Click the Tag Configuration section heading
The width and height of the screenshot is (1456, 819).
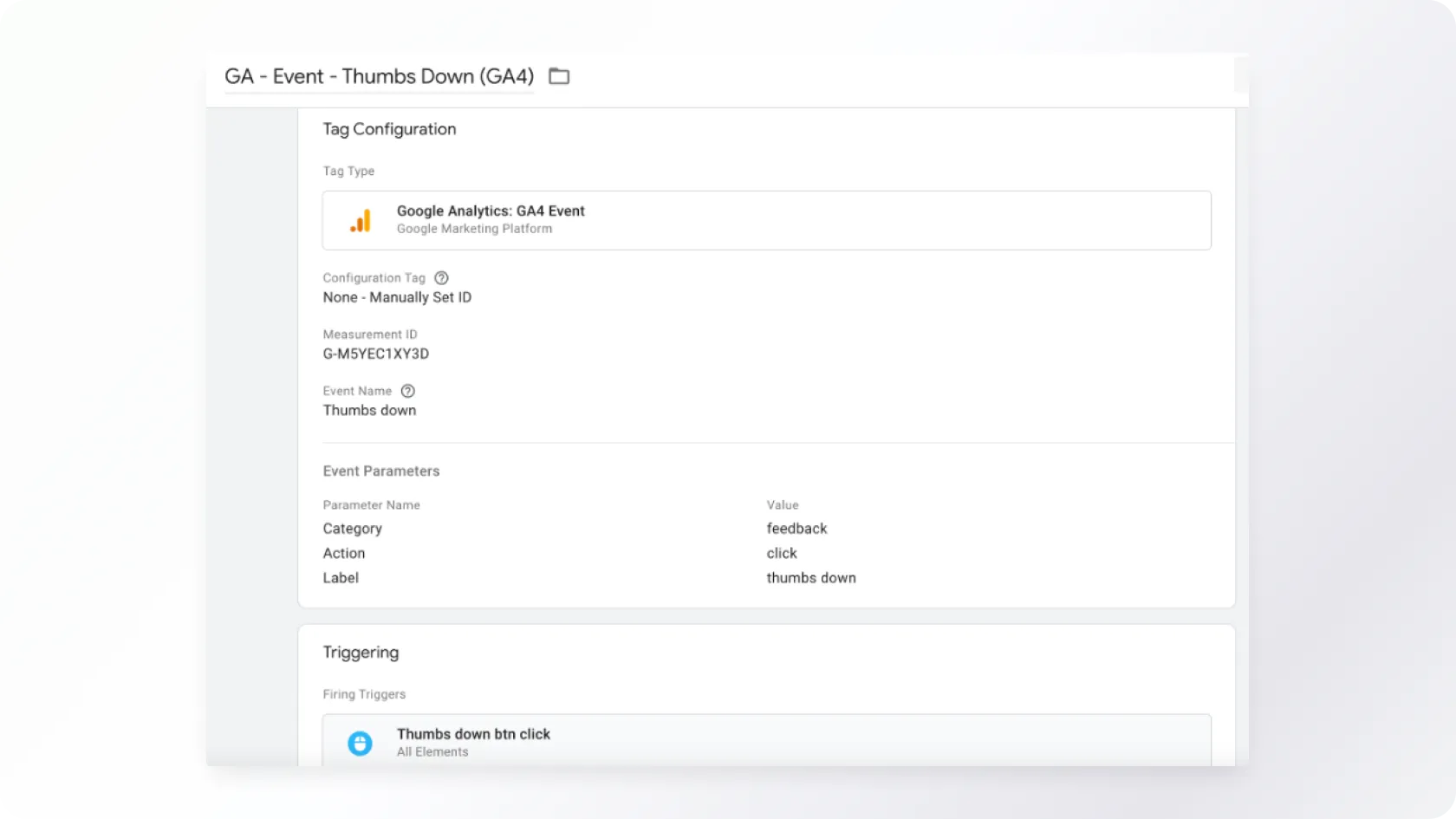click(389, 129)
